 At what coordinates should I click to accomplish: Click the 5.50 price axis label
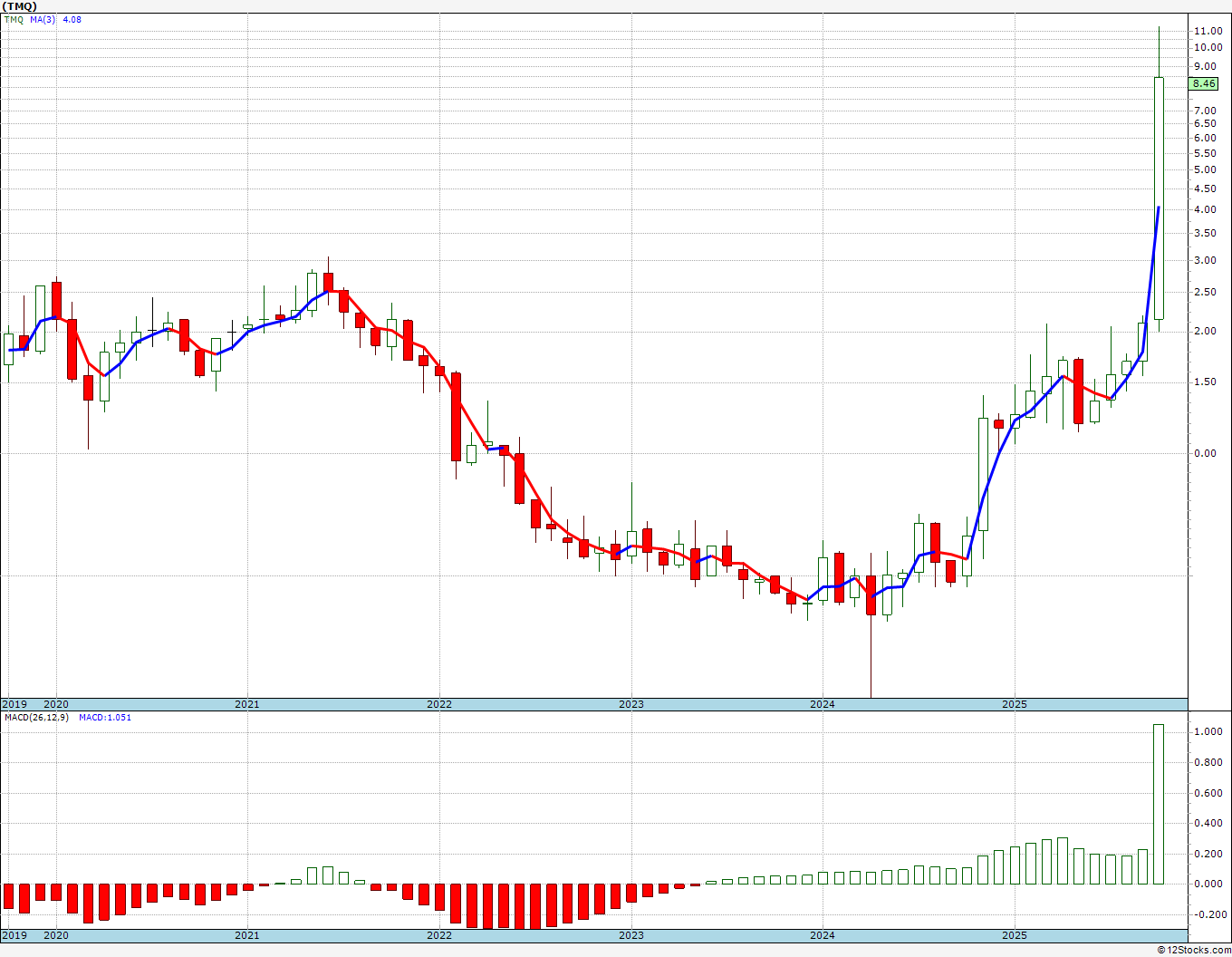1205,153
